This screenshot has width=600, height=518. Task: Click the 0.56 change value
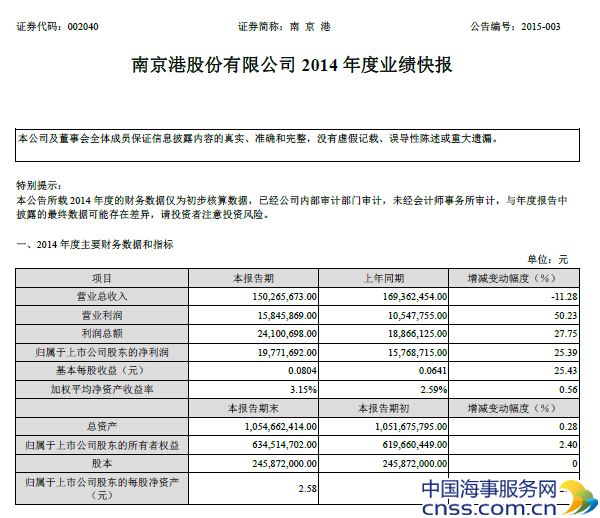point(568,389)
